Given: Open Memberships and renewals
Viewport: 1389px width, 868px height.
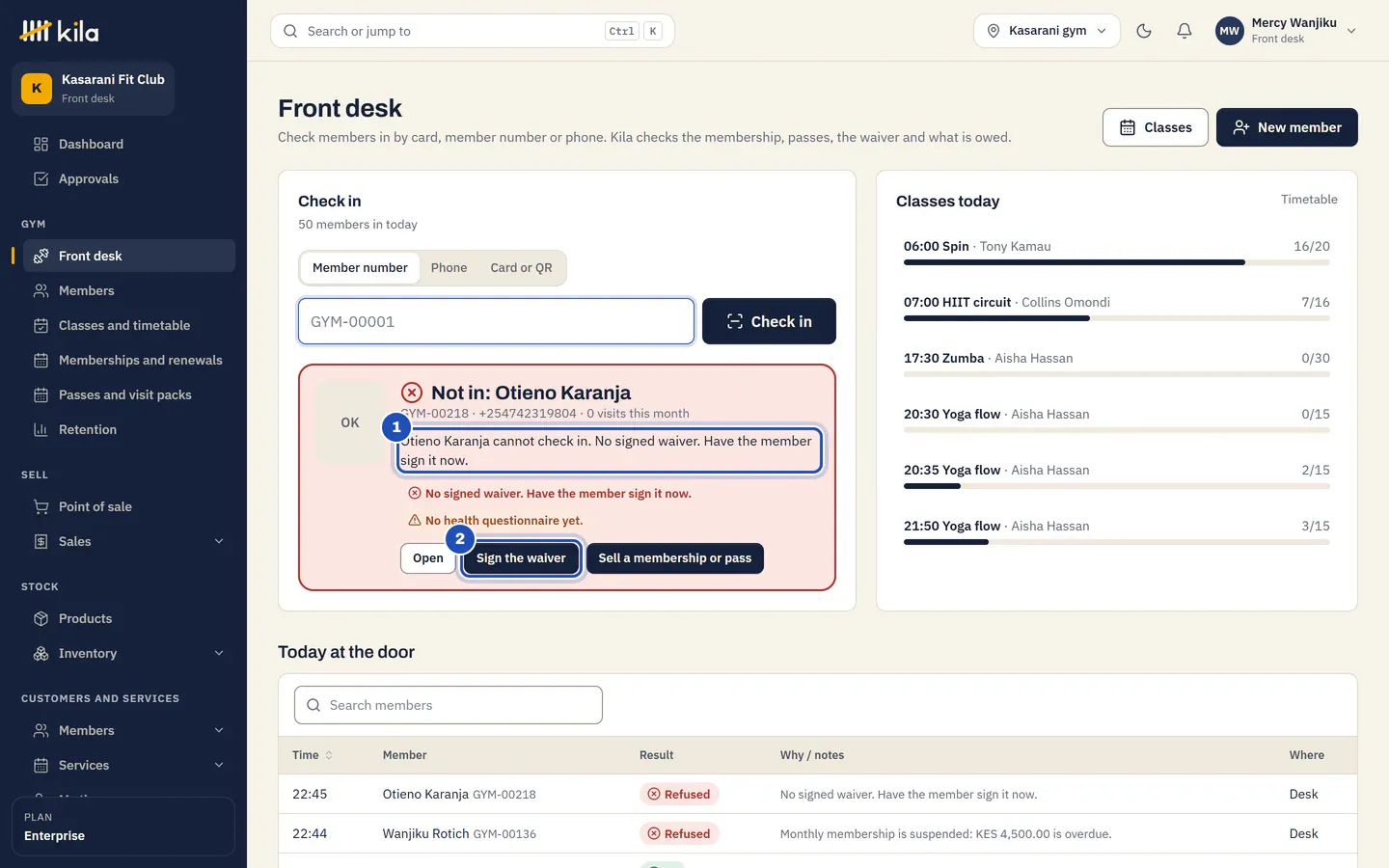Looking at the screenshot, I should tap(129, 360).
